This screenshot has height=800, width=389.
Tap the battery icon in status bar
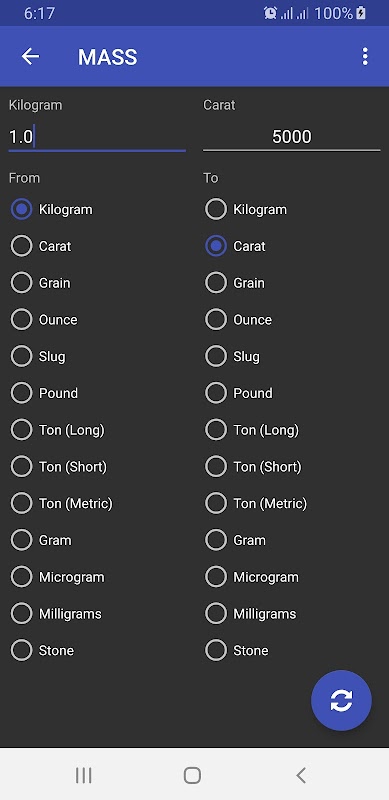[361, 13]
